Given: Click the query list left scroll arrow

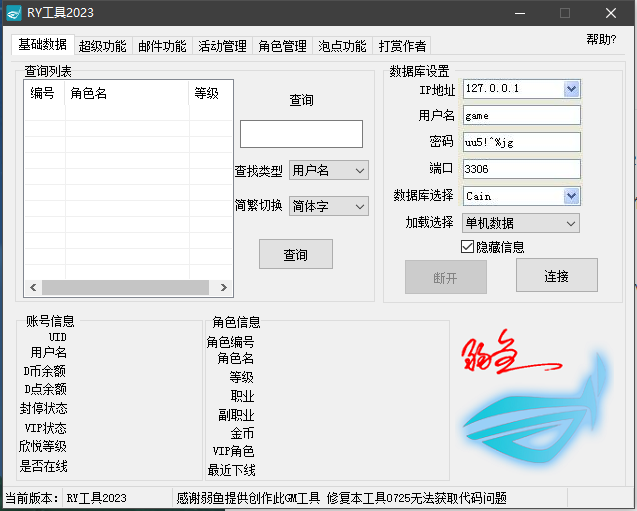Looking at the screenshot, I should 33,288.
